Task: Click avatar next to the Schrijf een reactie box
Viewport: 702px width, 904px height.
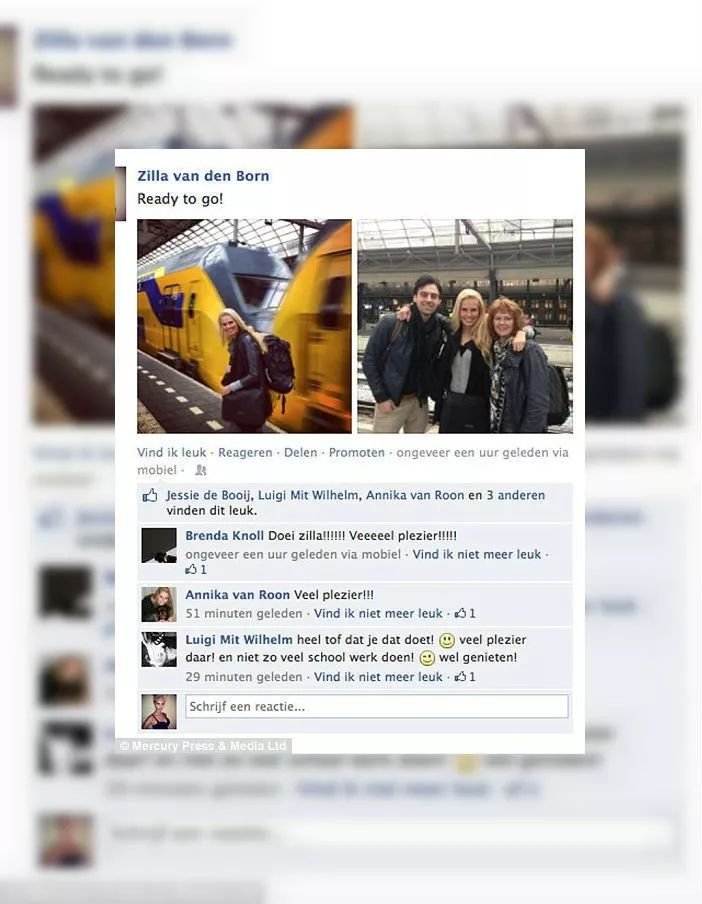Action: [159, 711]
